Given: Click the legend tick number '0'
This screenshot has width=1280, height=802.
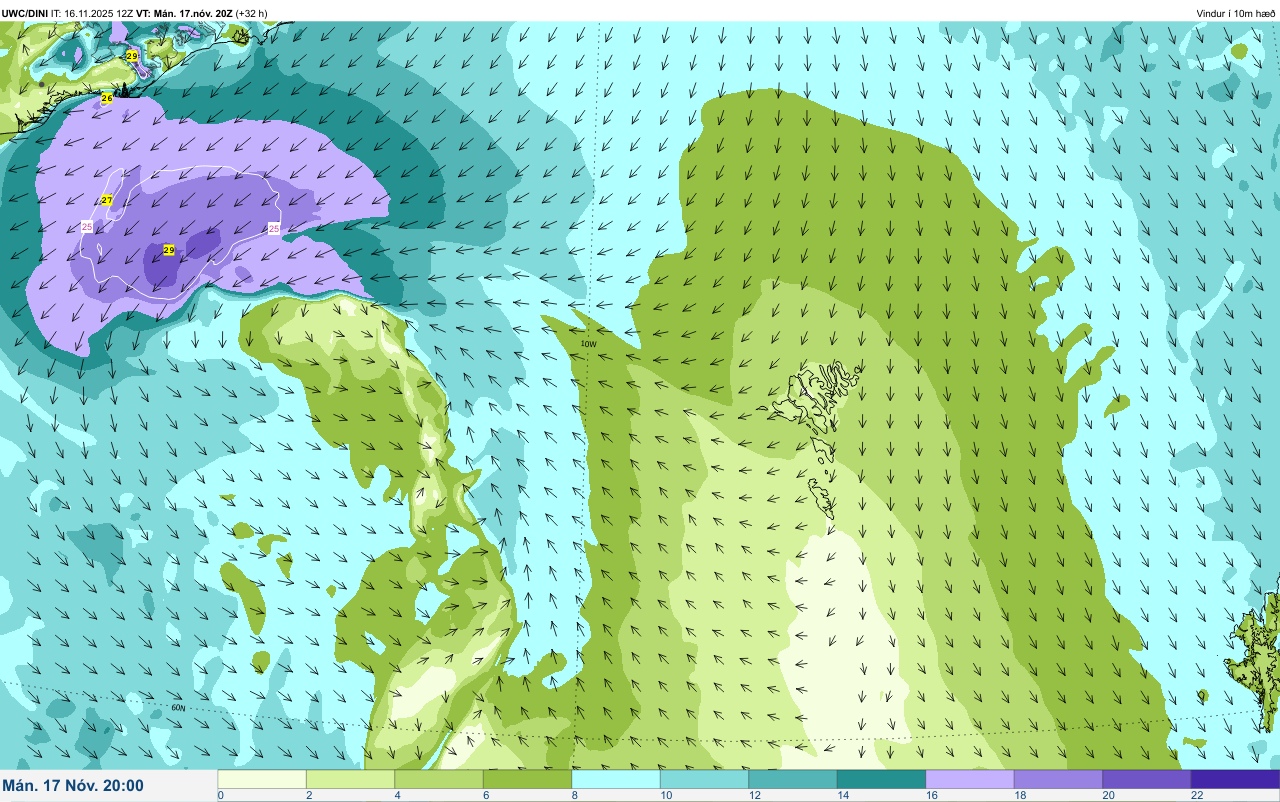Looking at the screenshot, I should pos(220,795).
